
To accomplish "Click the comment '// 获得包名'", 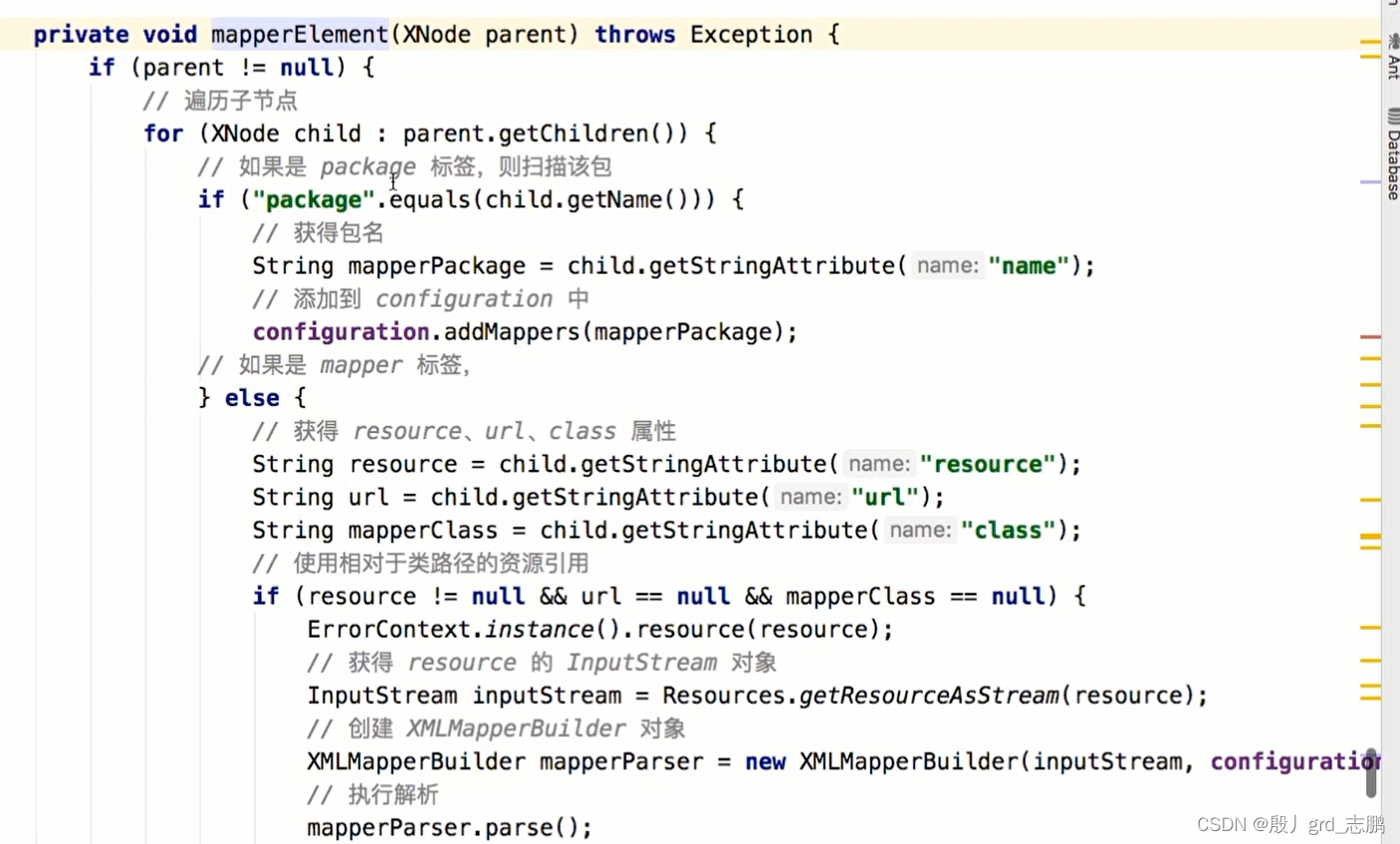I will [318, 233].
